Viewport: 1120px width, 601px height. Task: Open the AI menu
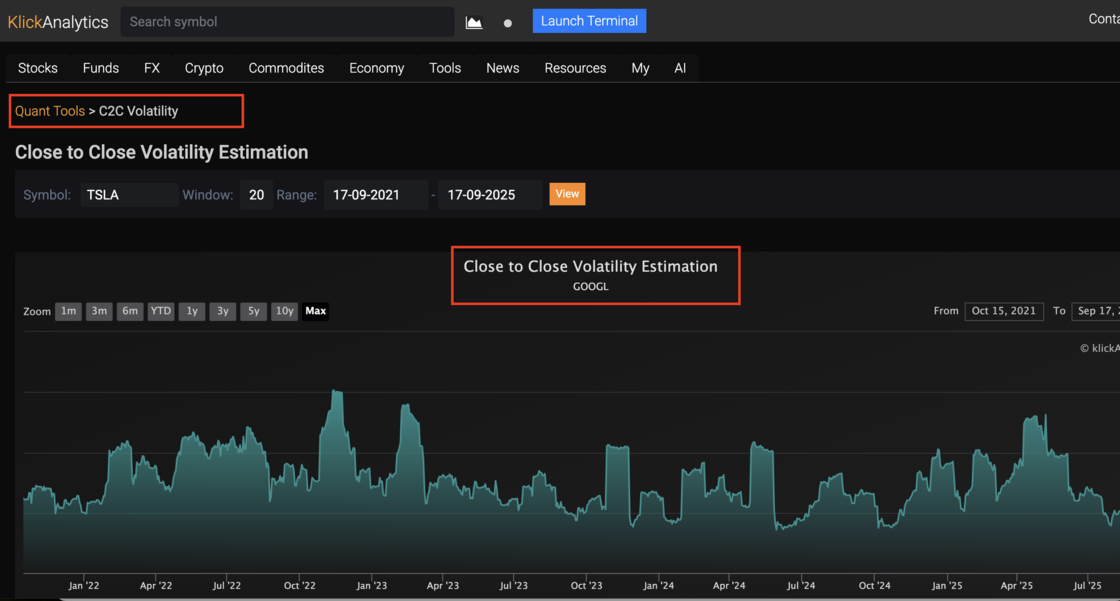tap(680, 68)
